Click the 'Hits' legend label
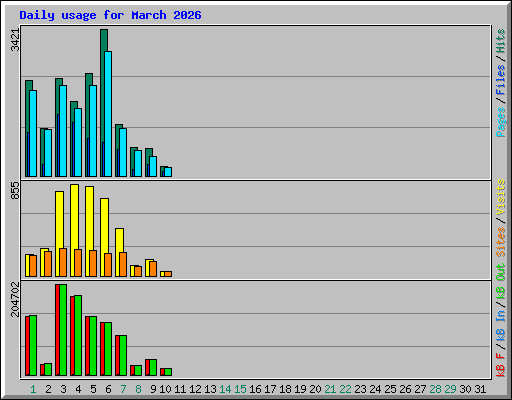 (x=501, y=41)
